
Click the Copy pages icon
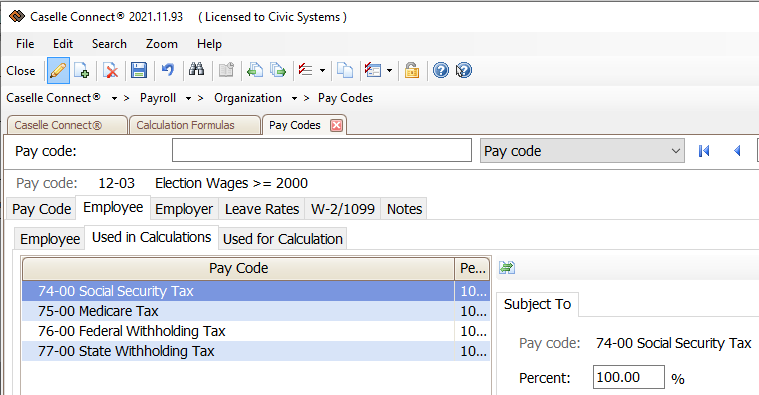pyautogui.click(x=345, y=71)
